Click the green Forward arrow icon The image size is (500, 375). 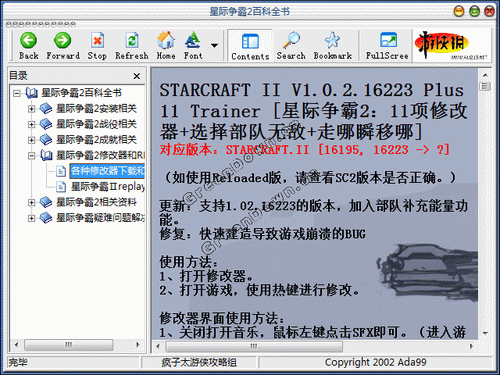[63, 41]
